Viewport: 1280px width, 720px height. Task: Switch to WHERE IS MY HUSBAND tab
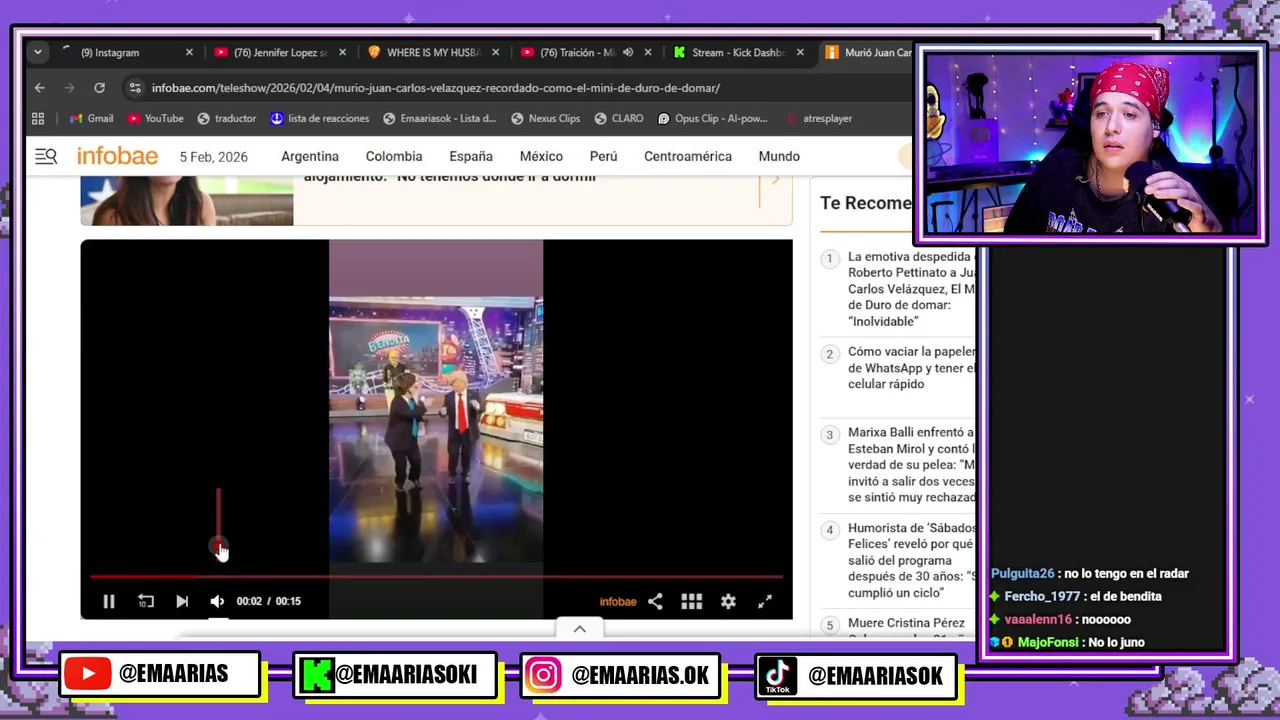pos(433,52)
